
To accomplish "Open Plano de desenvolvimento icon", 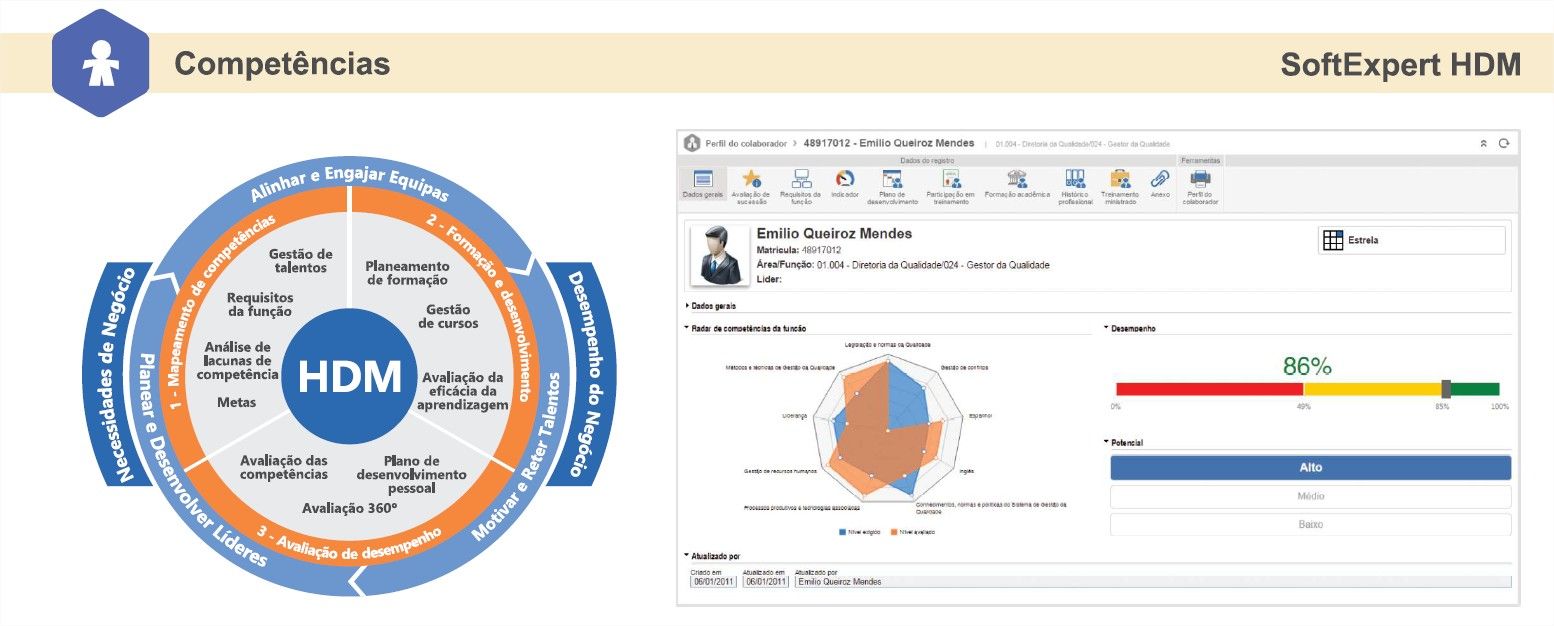I will (892, 179).
